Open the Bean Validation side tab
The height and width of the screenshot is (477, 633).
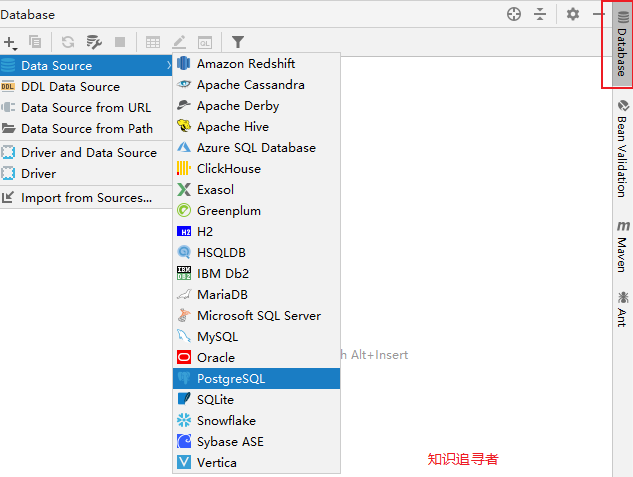(622, 149)
